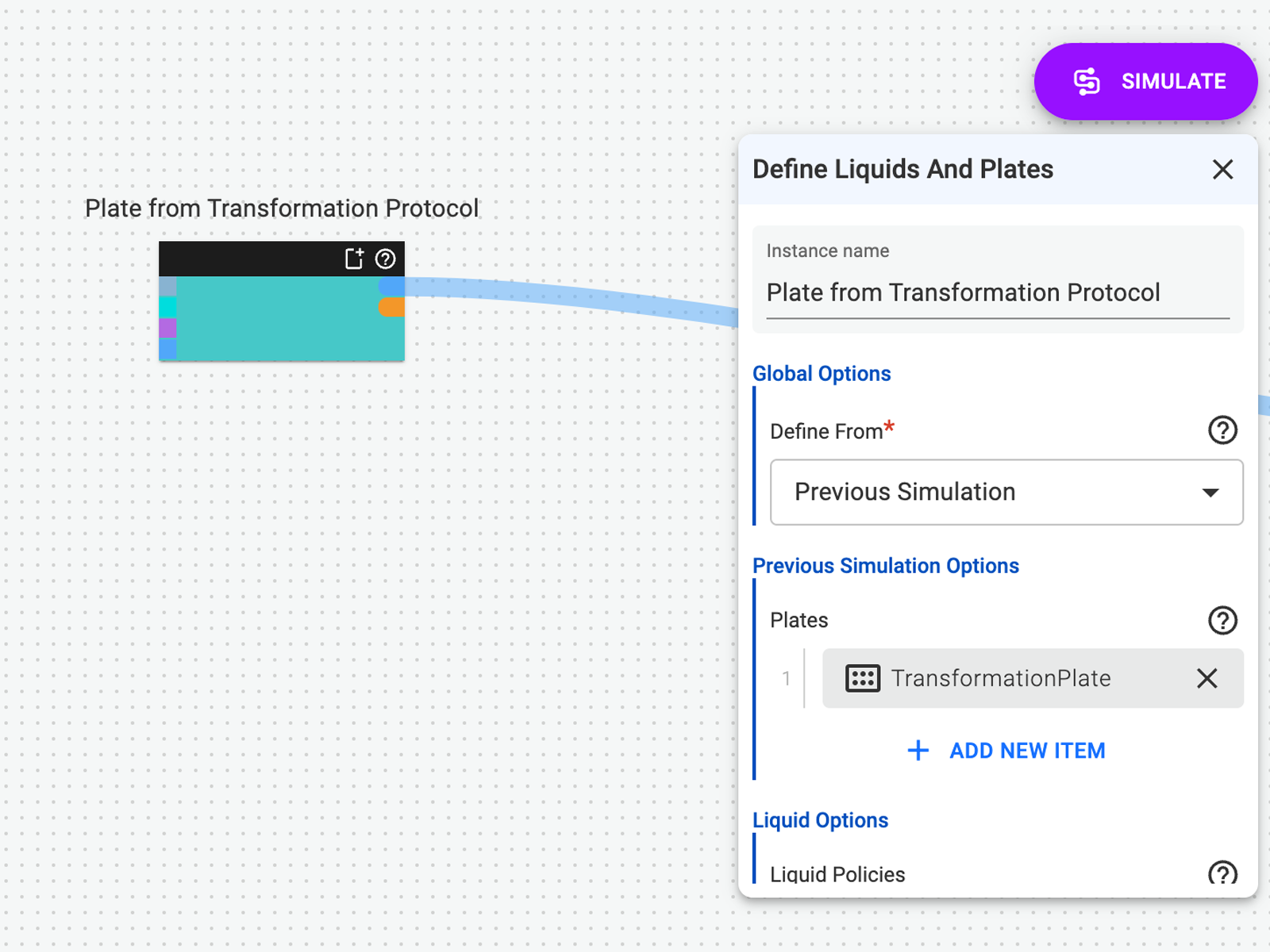Screen dimensions: 1270x952
Task: Open node help via question mark icon
Action: pos(387,259)
